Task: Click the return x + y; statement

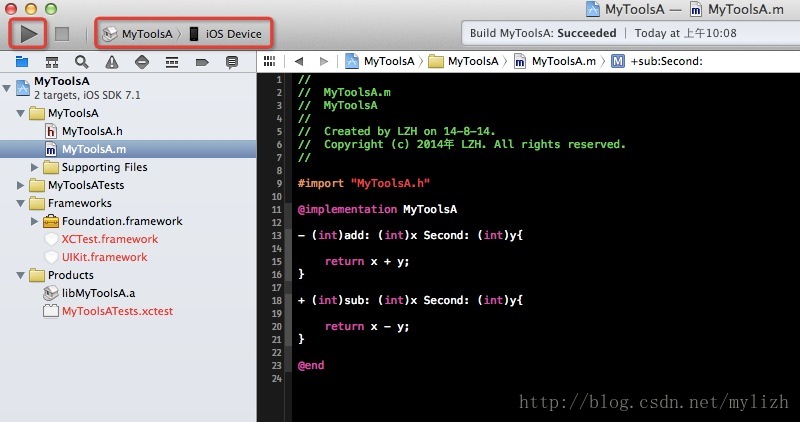Action: [x=367, y=261]
